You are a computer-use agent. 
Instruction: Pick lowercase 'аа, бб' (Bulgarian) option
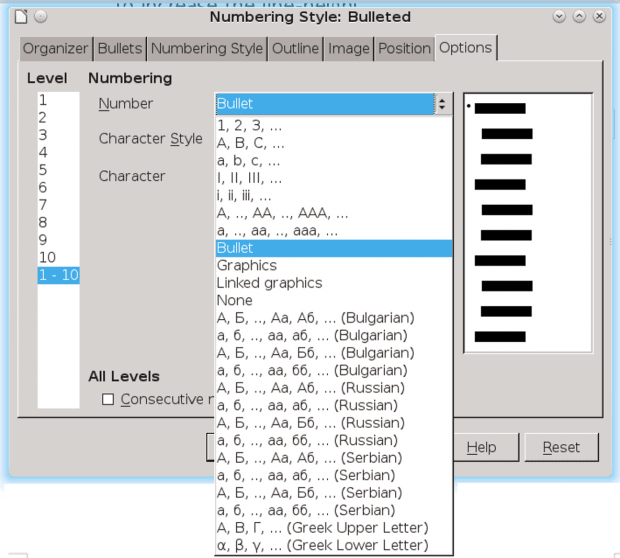click(334, 371)
